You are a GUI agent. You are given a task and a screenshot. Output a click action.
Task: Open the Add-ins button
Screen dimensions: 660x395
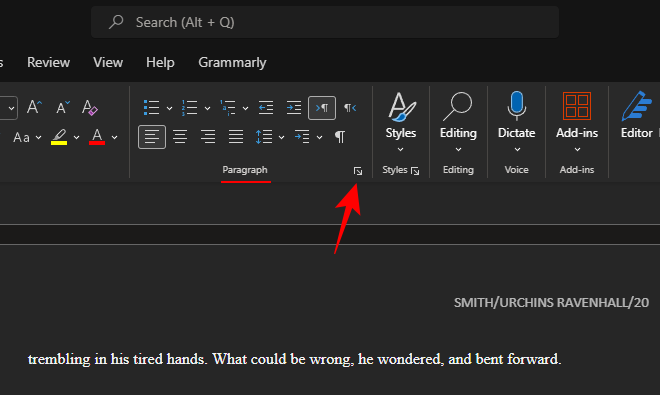(577, 122)
